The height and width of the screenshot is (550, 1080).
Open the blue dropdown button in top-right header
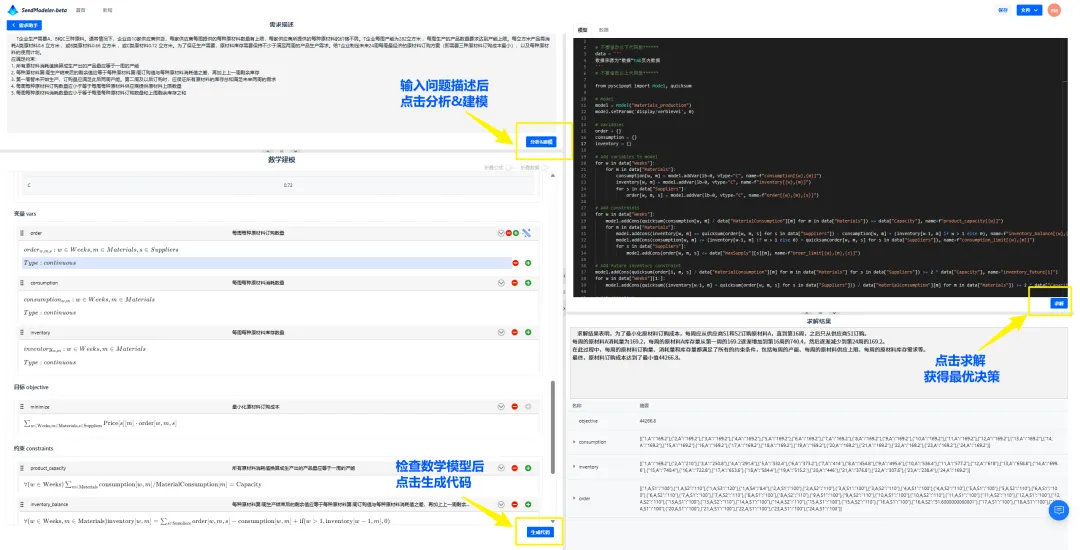click(x=1028, y=10)
